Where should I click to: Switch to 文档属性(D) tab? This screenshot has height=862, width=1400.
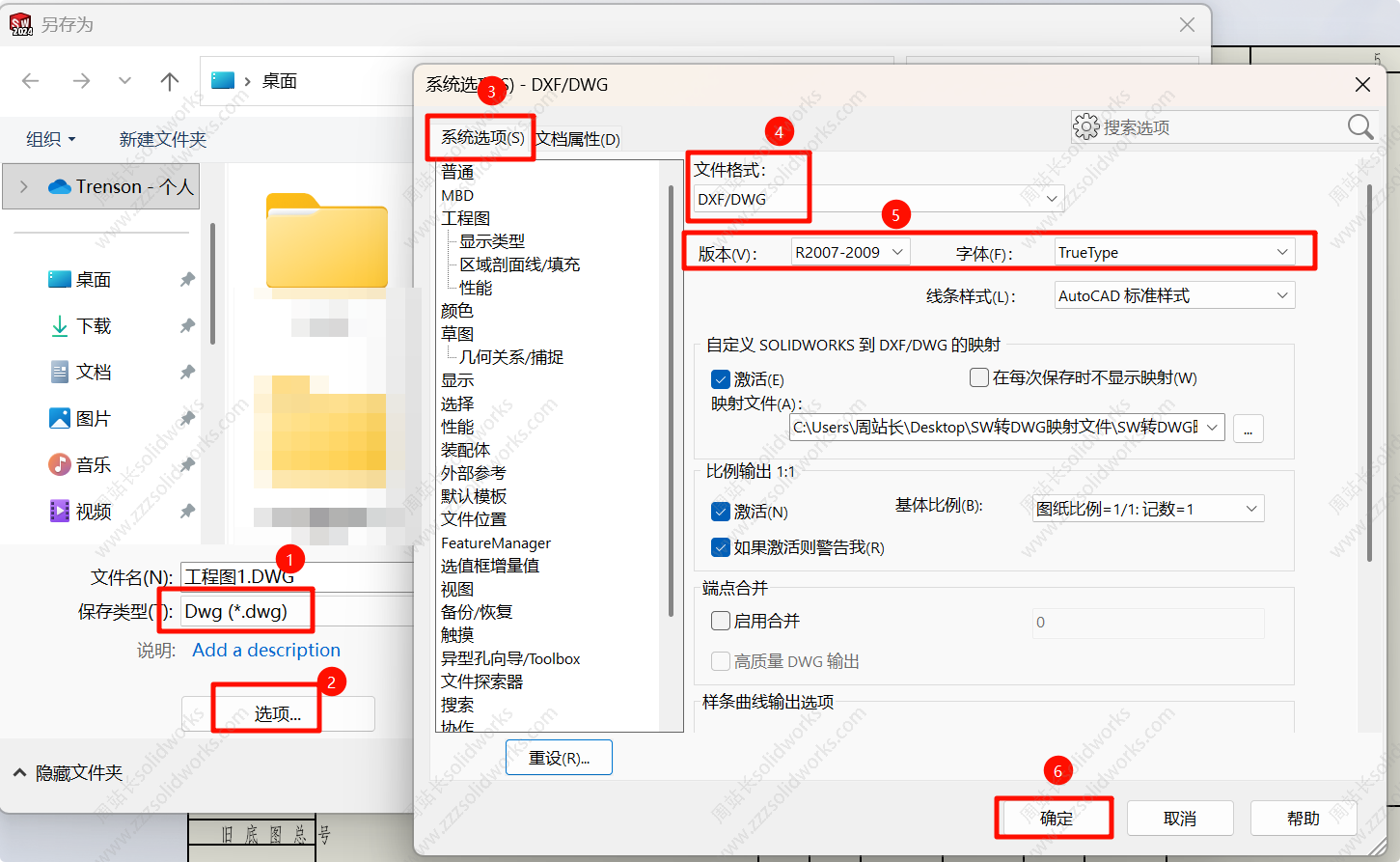coord(578,139)
